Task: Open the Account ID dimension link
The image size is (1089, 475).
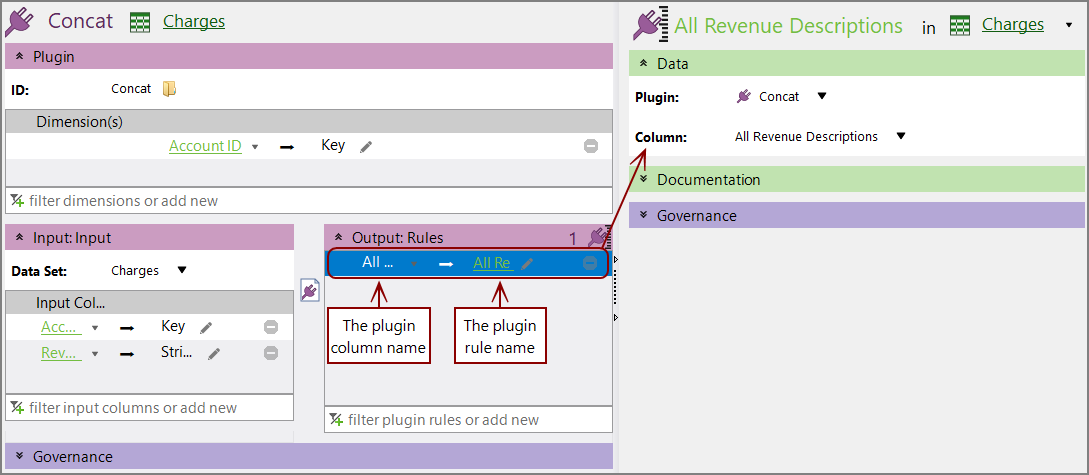Action: (x=206, y=146)
